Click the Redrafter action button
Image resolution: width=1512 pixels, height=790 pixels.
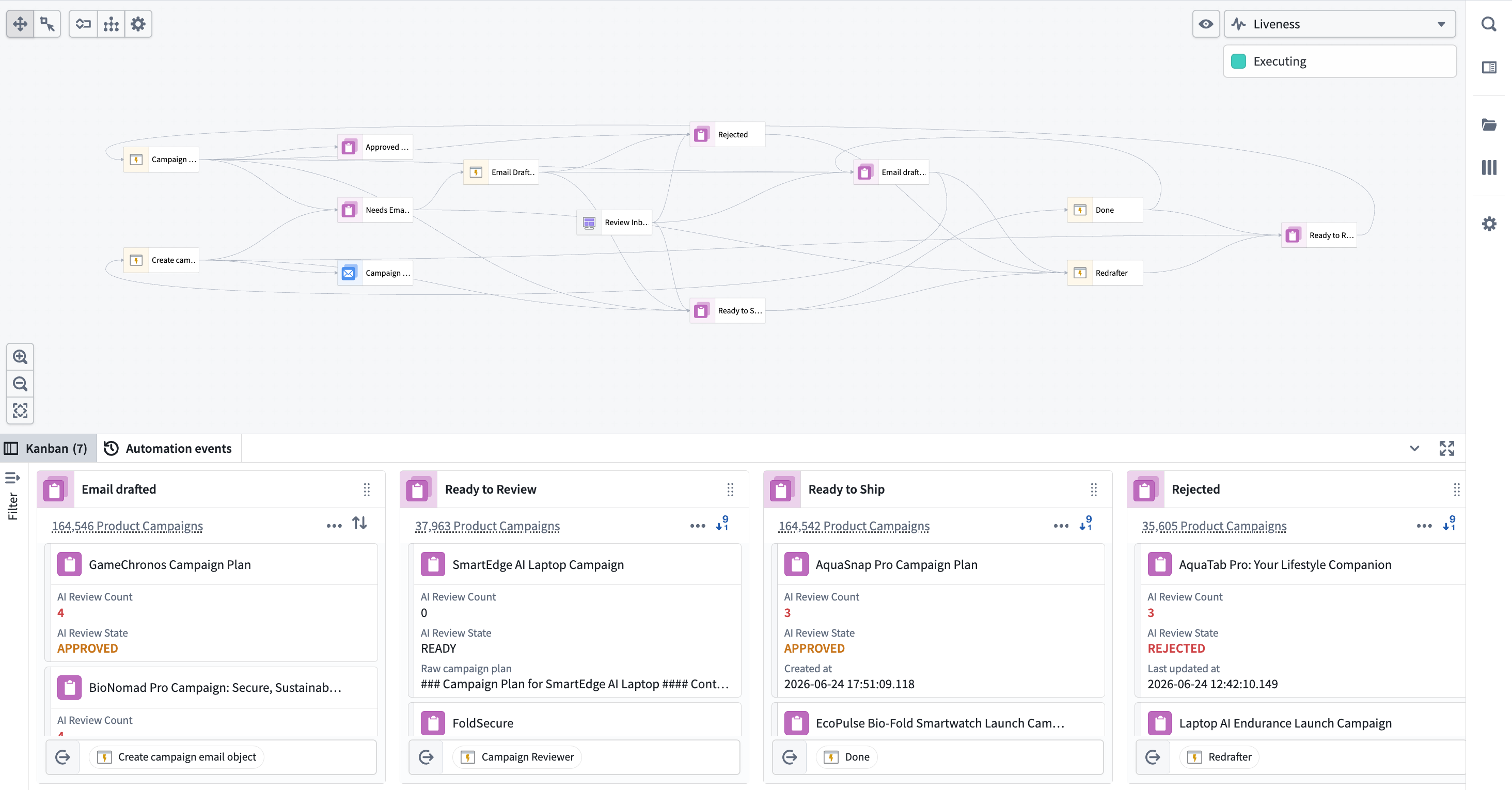click(x=1219, y=757)
